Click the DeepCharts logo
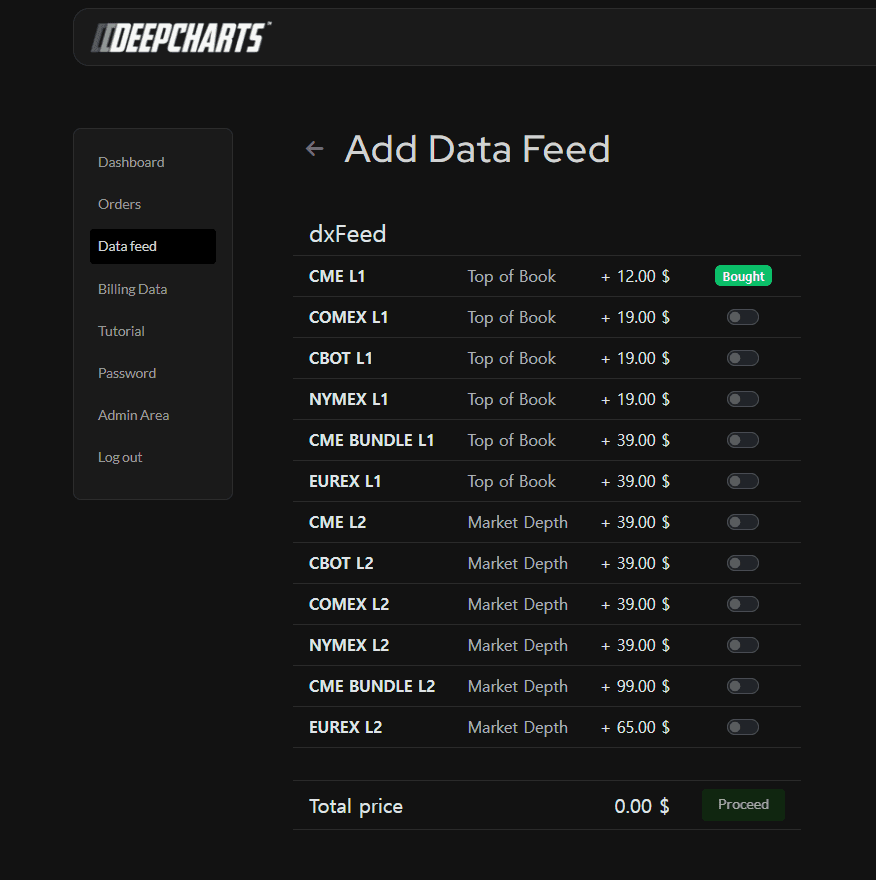Viewport: 876px width, 880px height. point(181,38)
